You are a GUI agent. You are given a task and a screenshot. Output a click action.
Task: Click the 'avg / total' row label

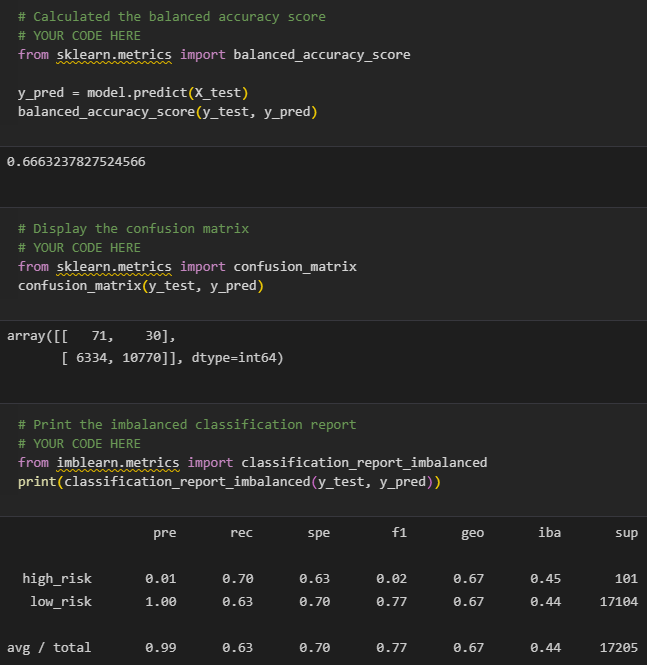pos(49,648)
